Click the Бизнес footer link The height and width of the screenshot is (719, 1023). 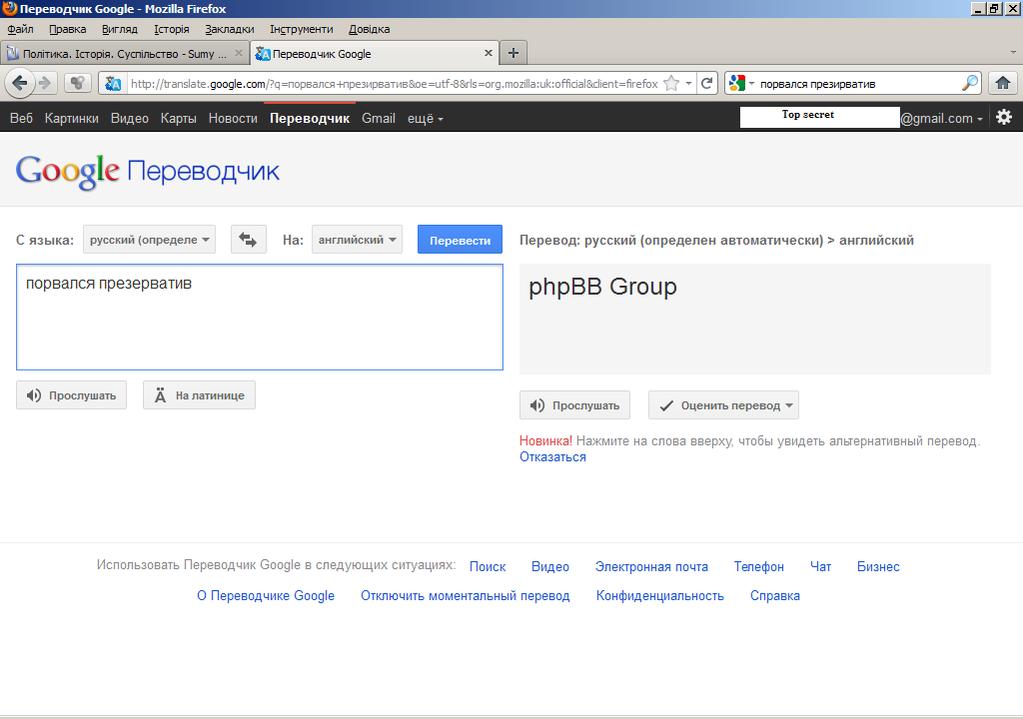878,566
